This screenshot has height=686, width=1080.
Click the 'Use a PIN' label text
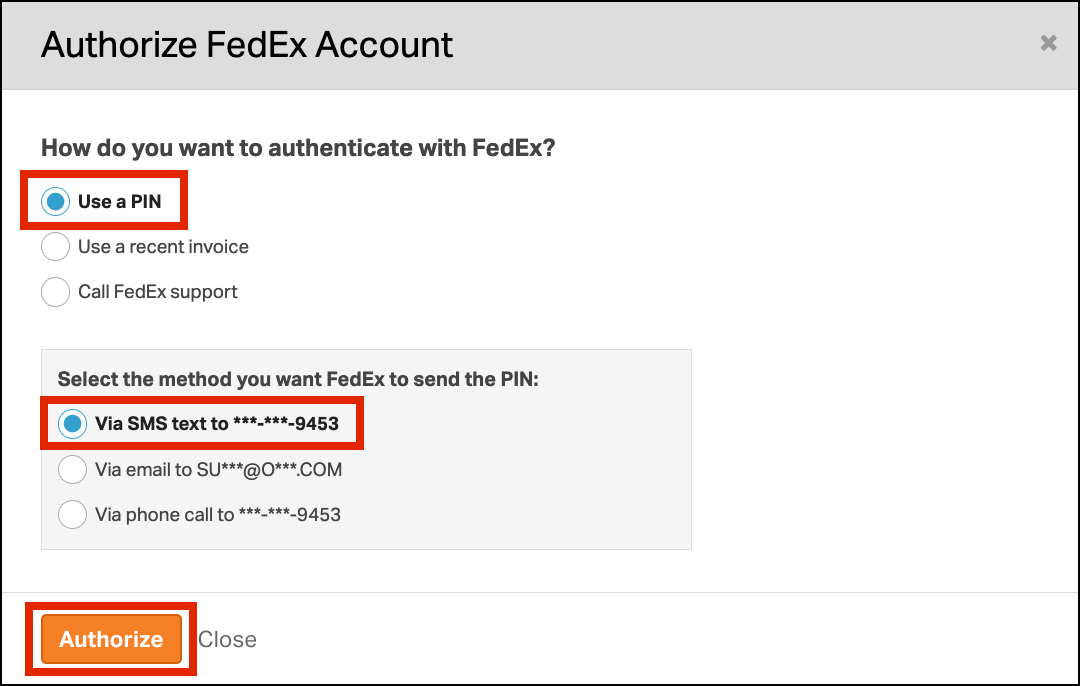coord(120,202)
